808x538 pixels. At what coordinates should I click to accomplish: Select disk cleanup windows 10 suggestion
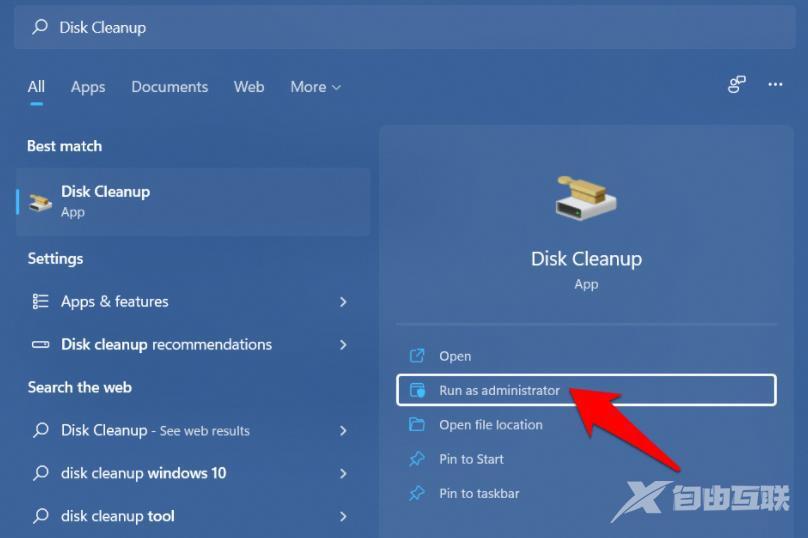pos(193,473)
